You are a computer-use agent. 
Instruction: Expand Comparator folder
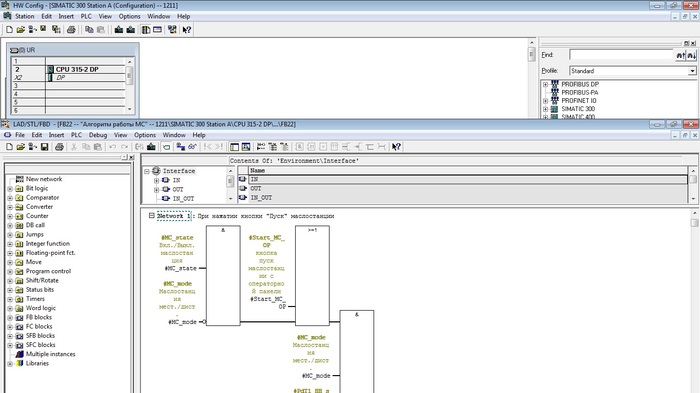[10, 198]
